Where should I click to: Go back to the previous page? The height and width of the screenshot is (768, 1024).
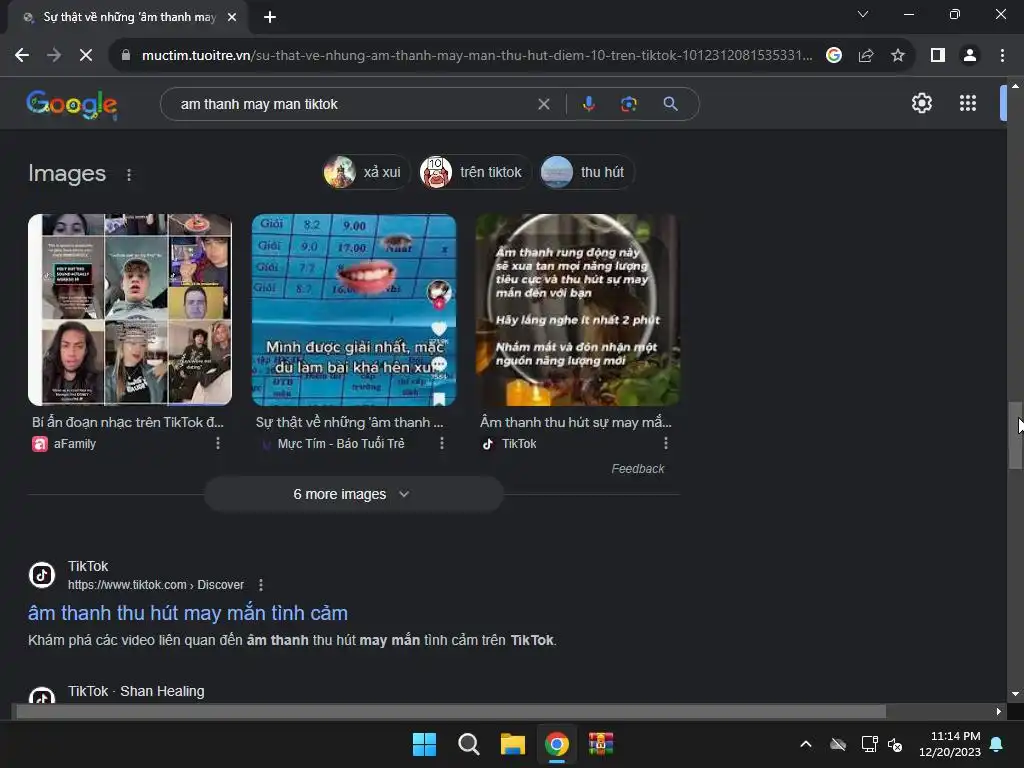click(x=22, y=56)
